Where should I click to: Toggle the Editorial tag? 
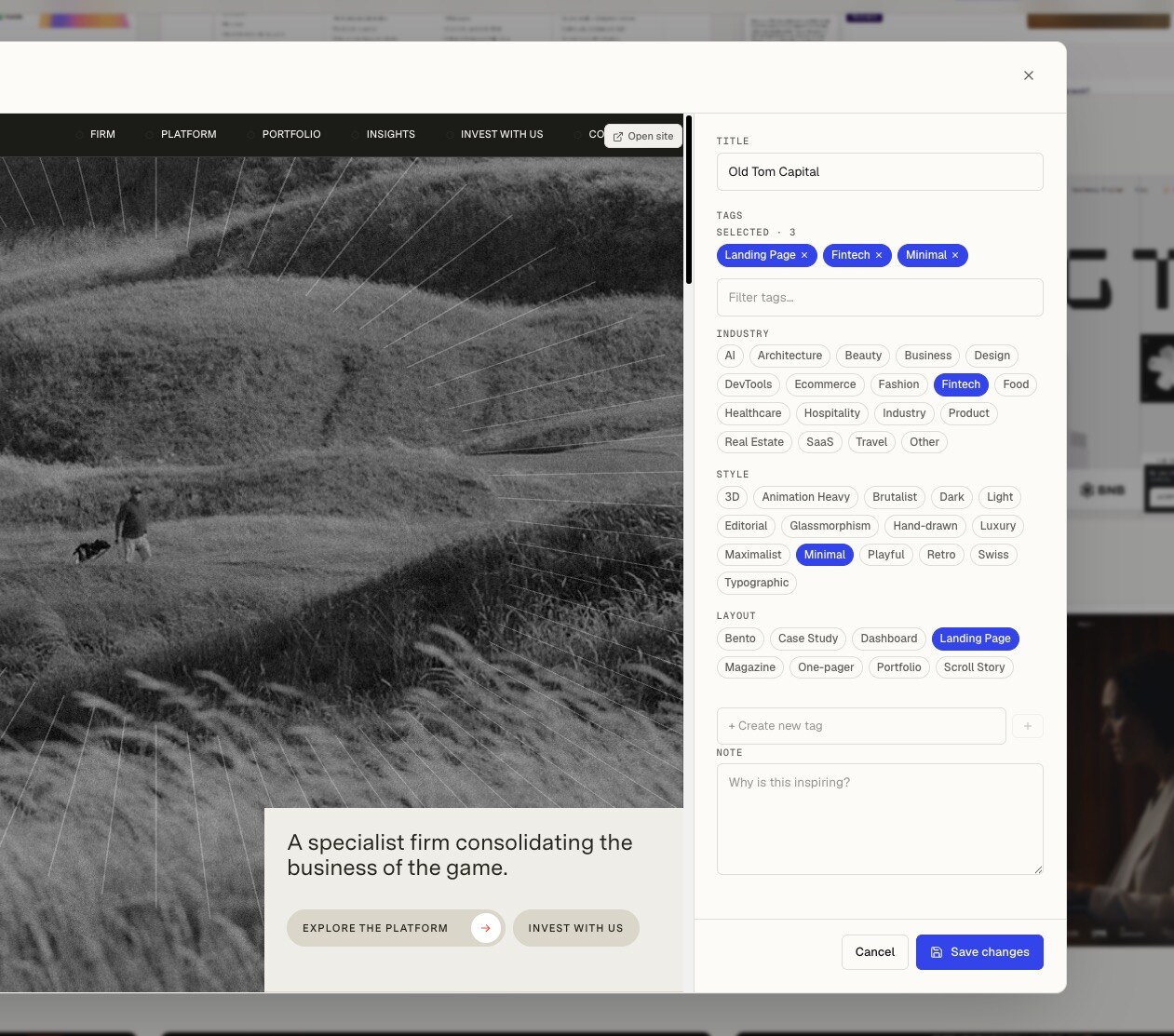[x=746, y=526]
